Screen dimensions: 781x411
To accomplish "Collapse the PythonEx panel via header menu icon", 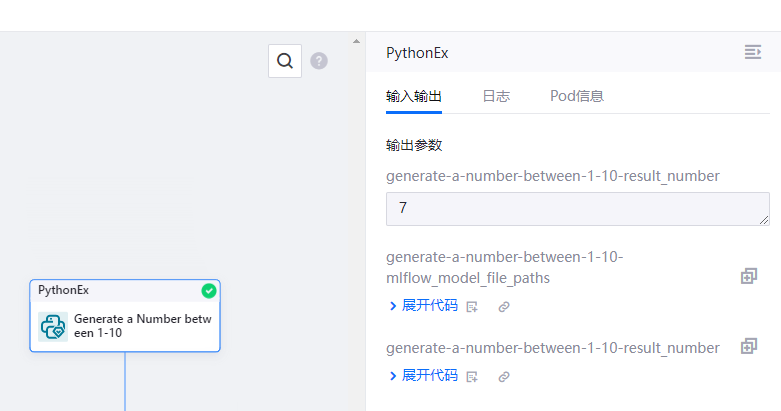I will [x=752, y=52].
